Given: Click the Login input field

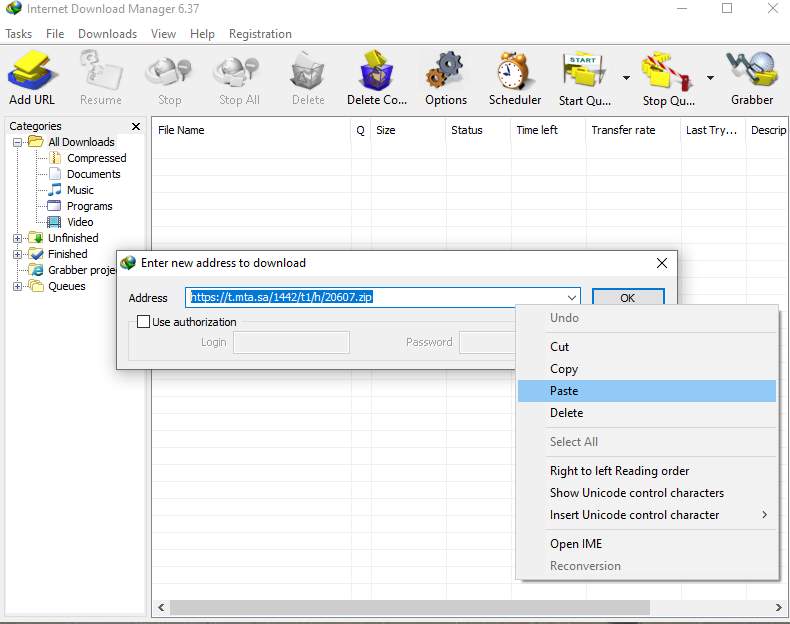Looking at the screenshot, I should [291, 342].
